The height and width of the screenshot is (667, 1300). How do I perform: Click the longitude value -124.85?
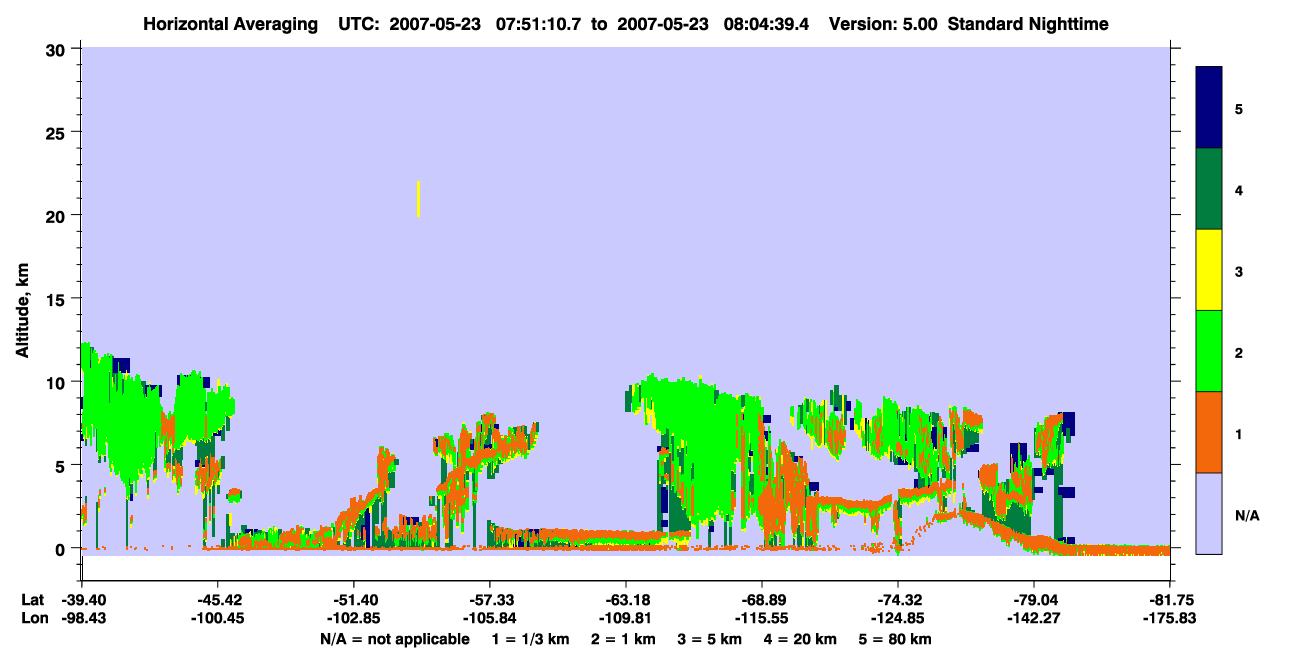point(898,618)
